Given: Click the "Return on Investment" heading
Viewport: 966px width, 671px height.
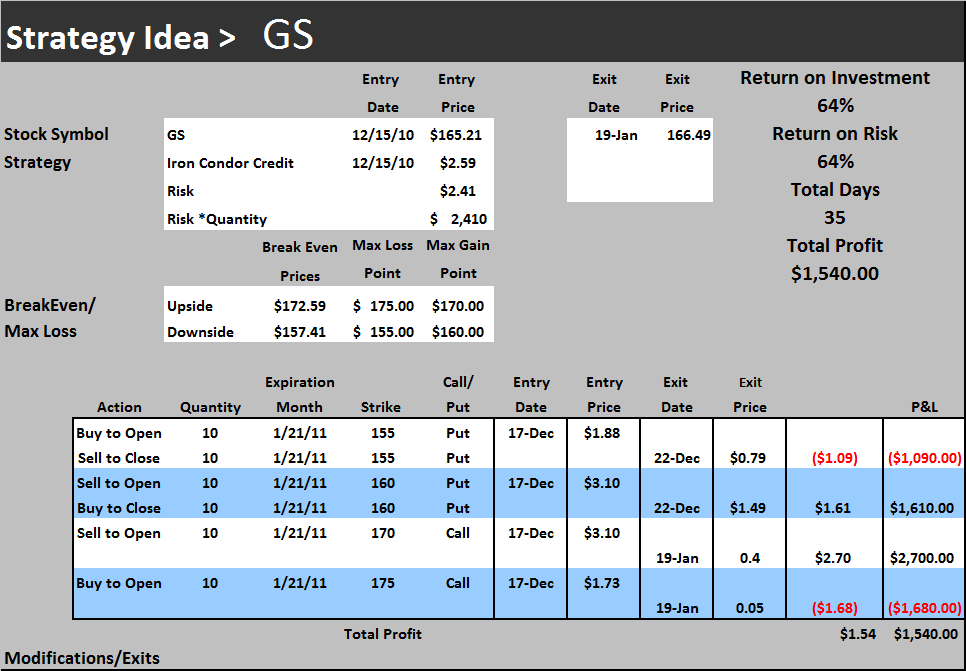Looking at the screenshot, I should click(x=835, y=78).
